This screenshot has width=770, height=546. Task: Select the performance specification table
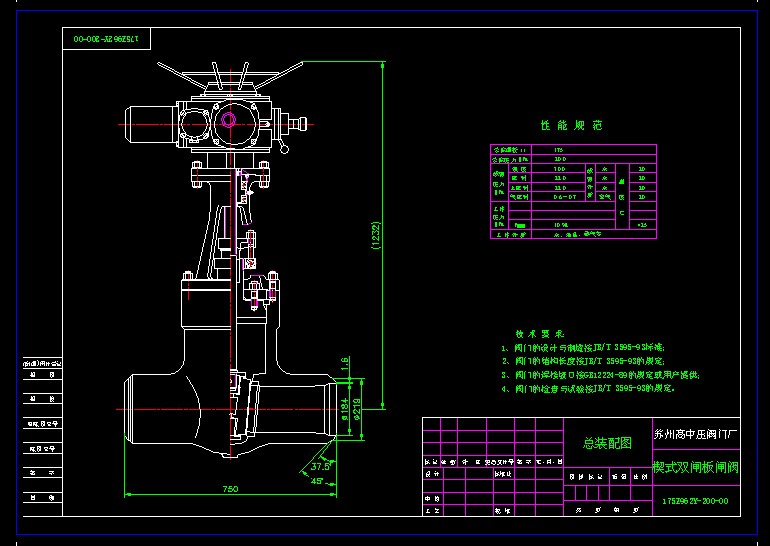tap(574, 191)
